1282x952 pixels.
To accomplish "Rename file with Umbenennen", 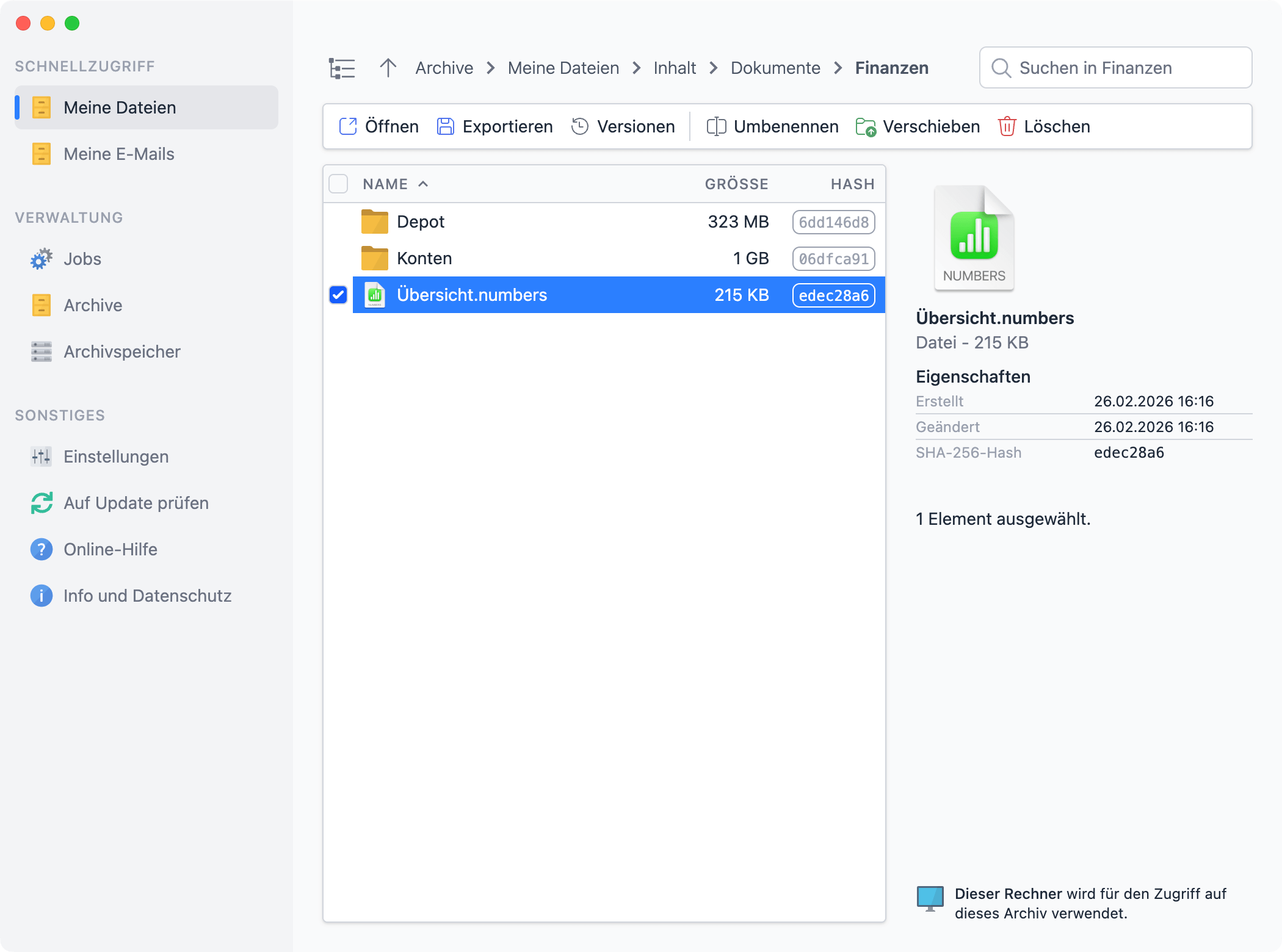I will pos(772,126).
